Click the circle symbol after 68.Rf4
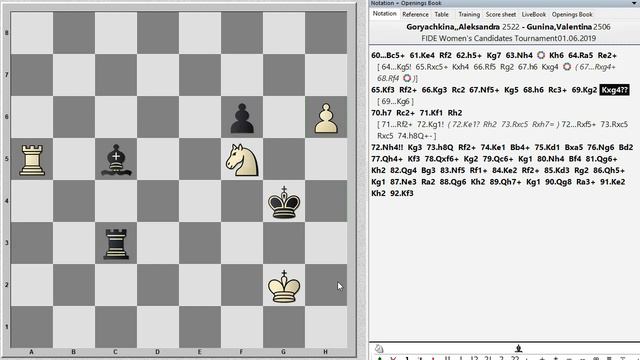This screenshot has width=640, height=360. [407, 78]
